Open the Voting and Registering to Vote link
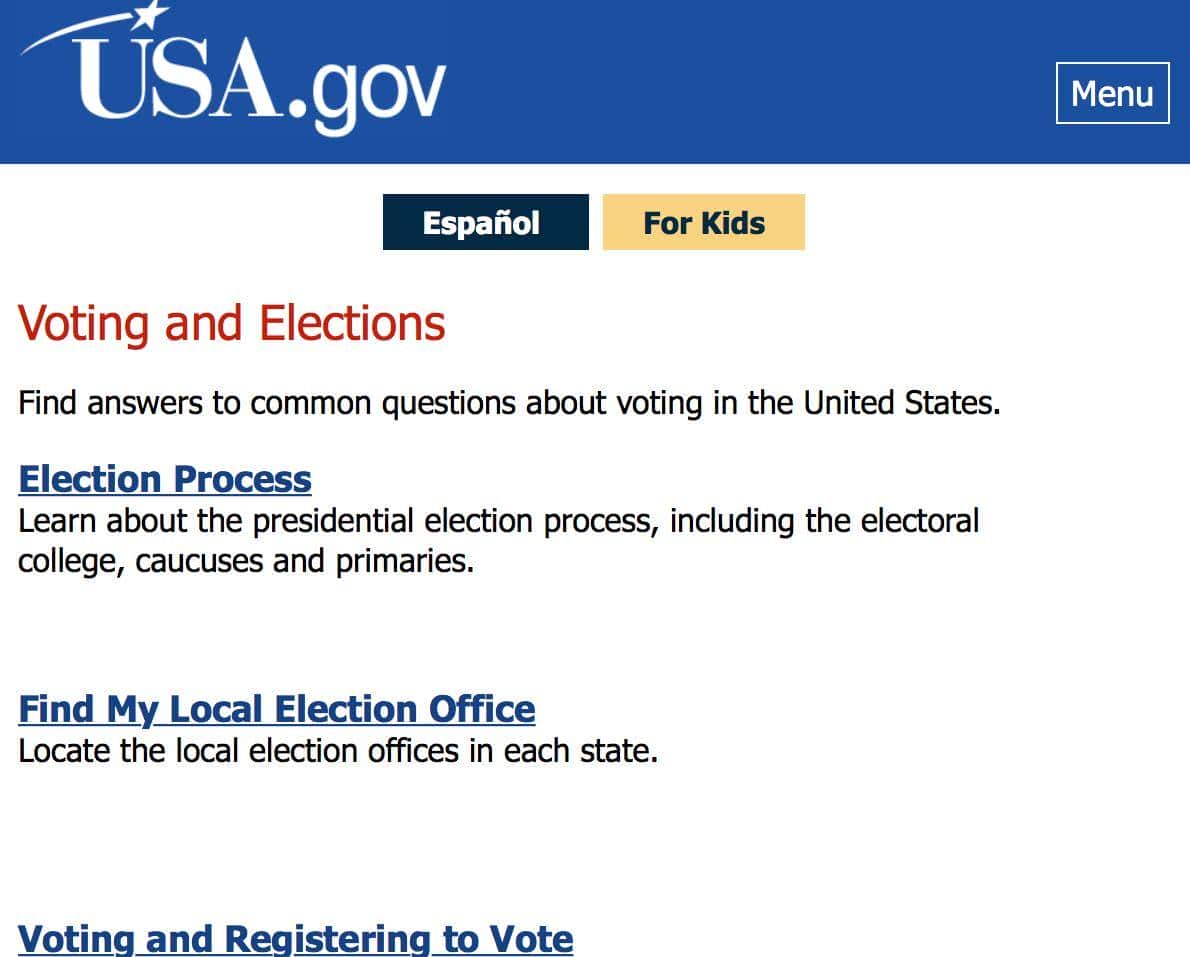The width and height of the screenshot is (1190, 957). click(296, 939)
